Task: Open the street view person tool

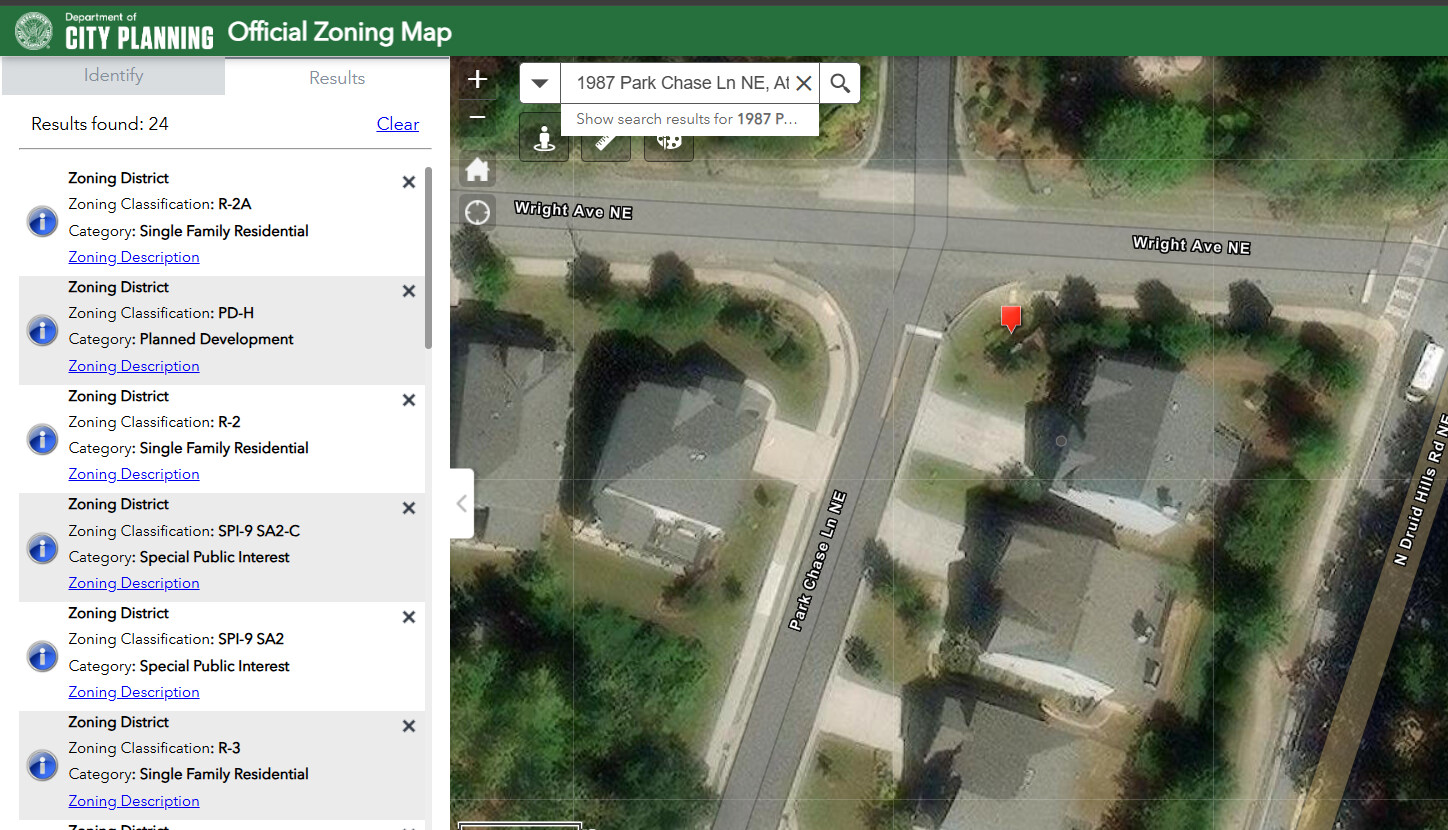Action: pyautogui.click(x=544, y=139)
